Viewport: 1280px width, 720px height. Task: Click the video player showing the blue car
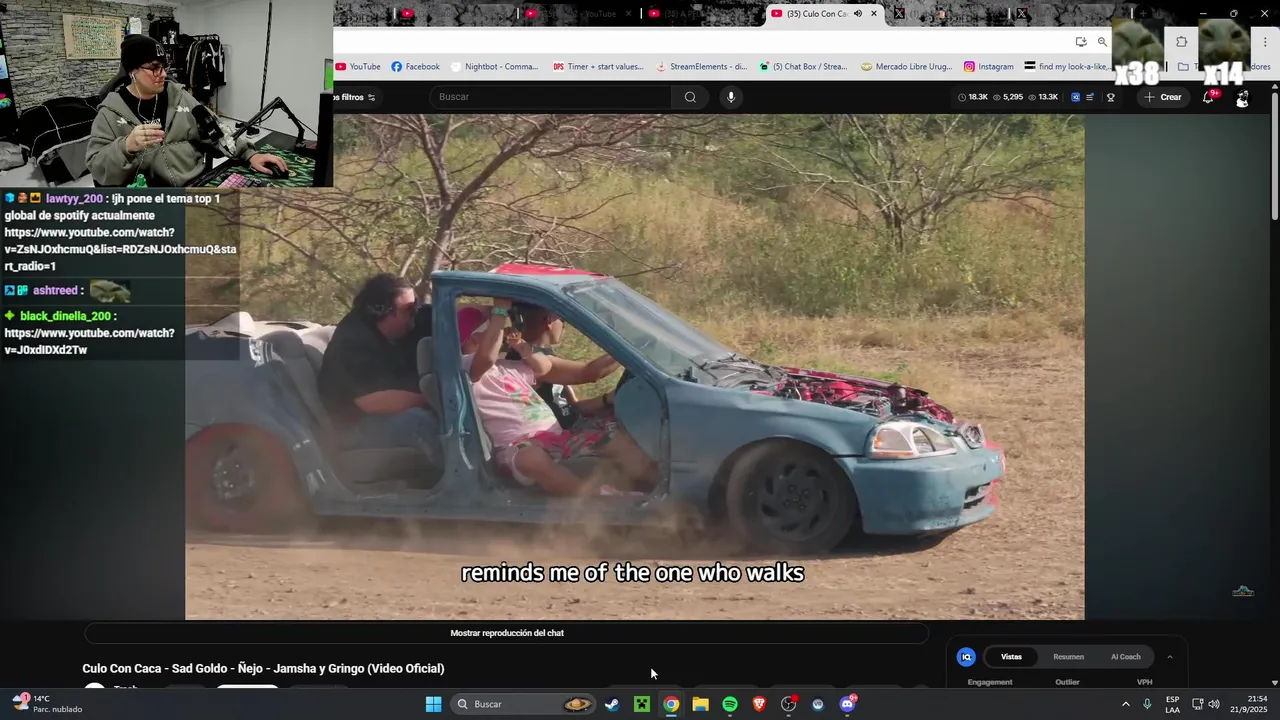click(634, 366)
